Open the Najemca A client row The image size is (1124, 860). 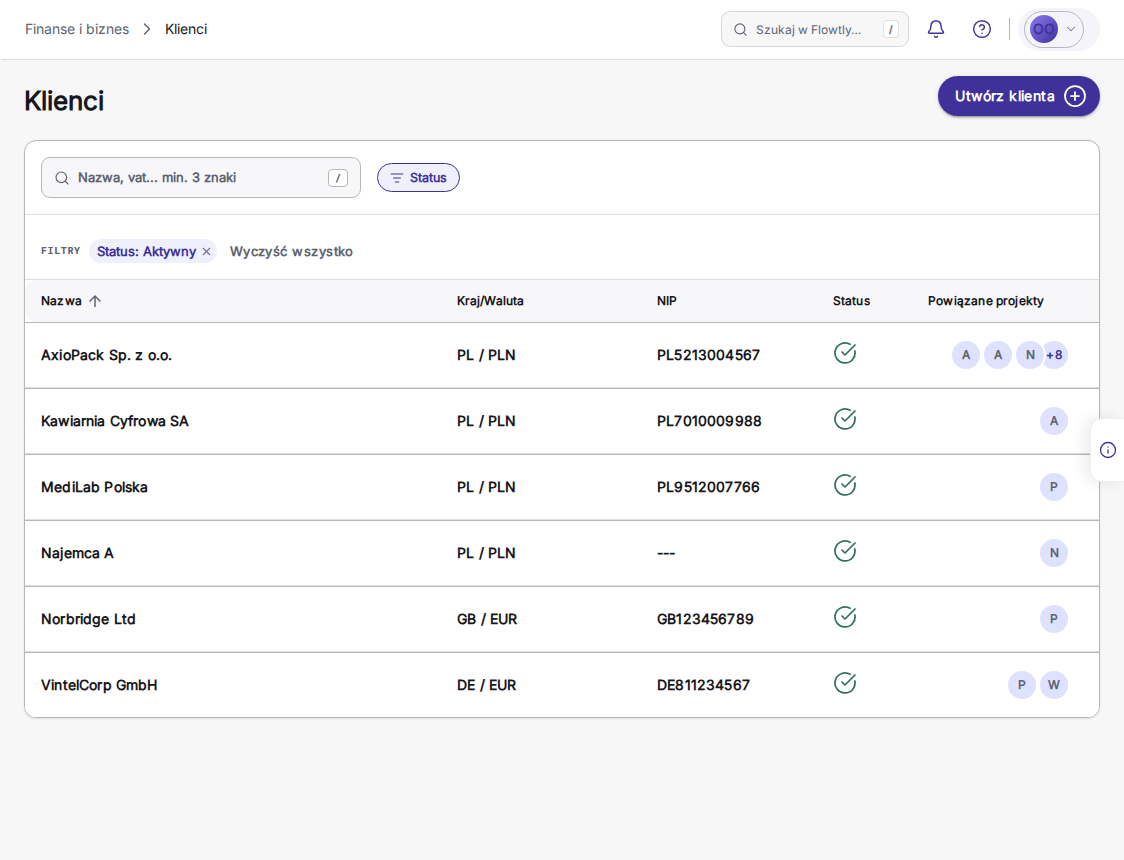[x=562, y=553]
